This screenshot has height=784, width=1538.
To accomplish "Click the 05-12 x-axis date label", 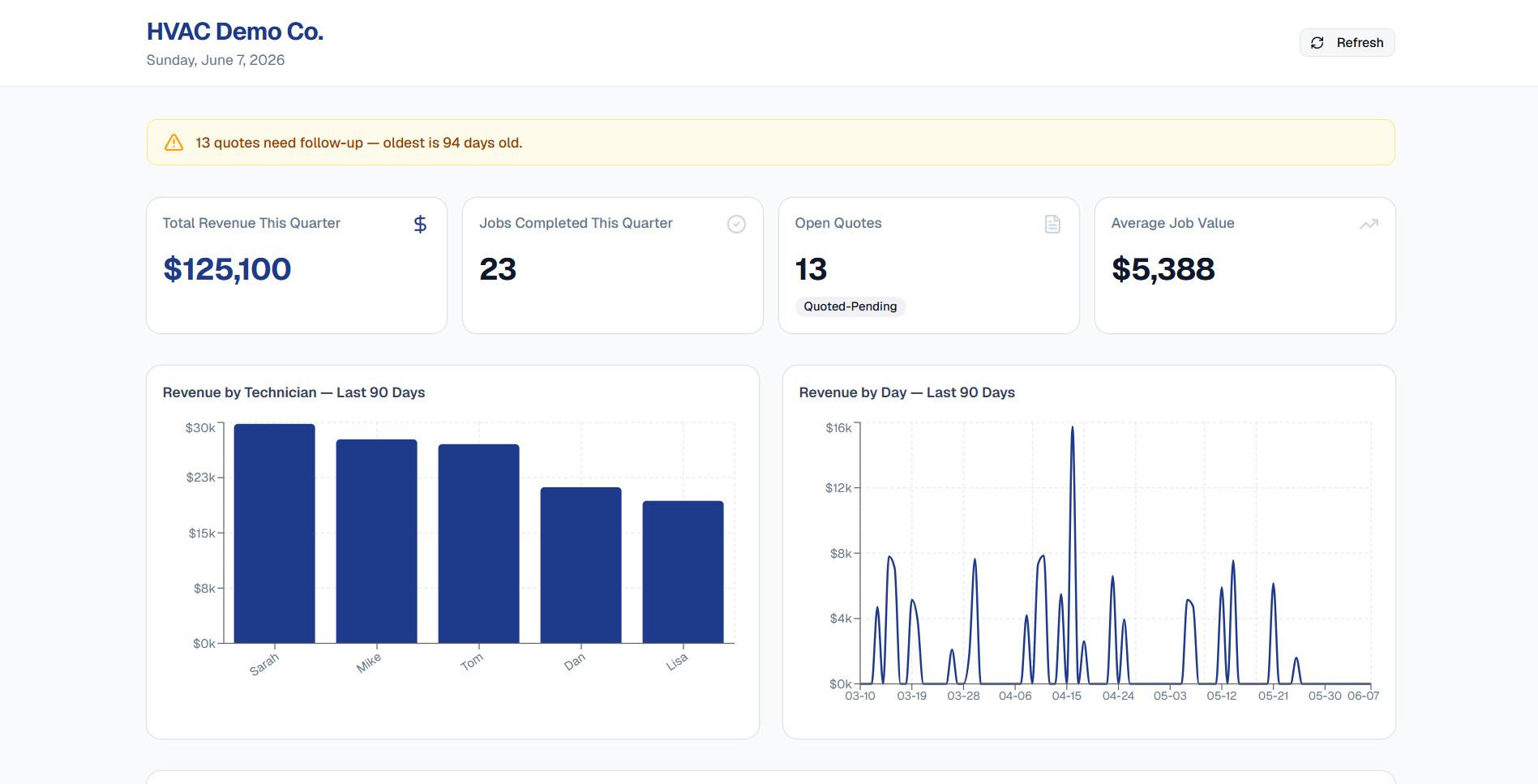I will 1222,696.
